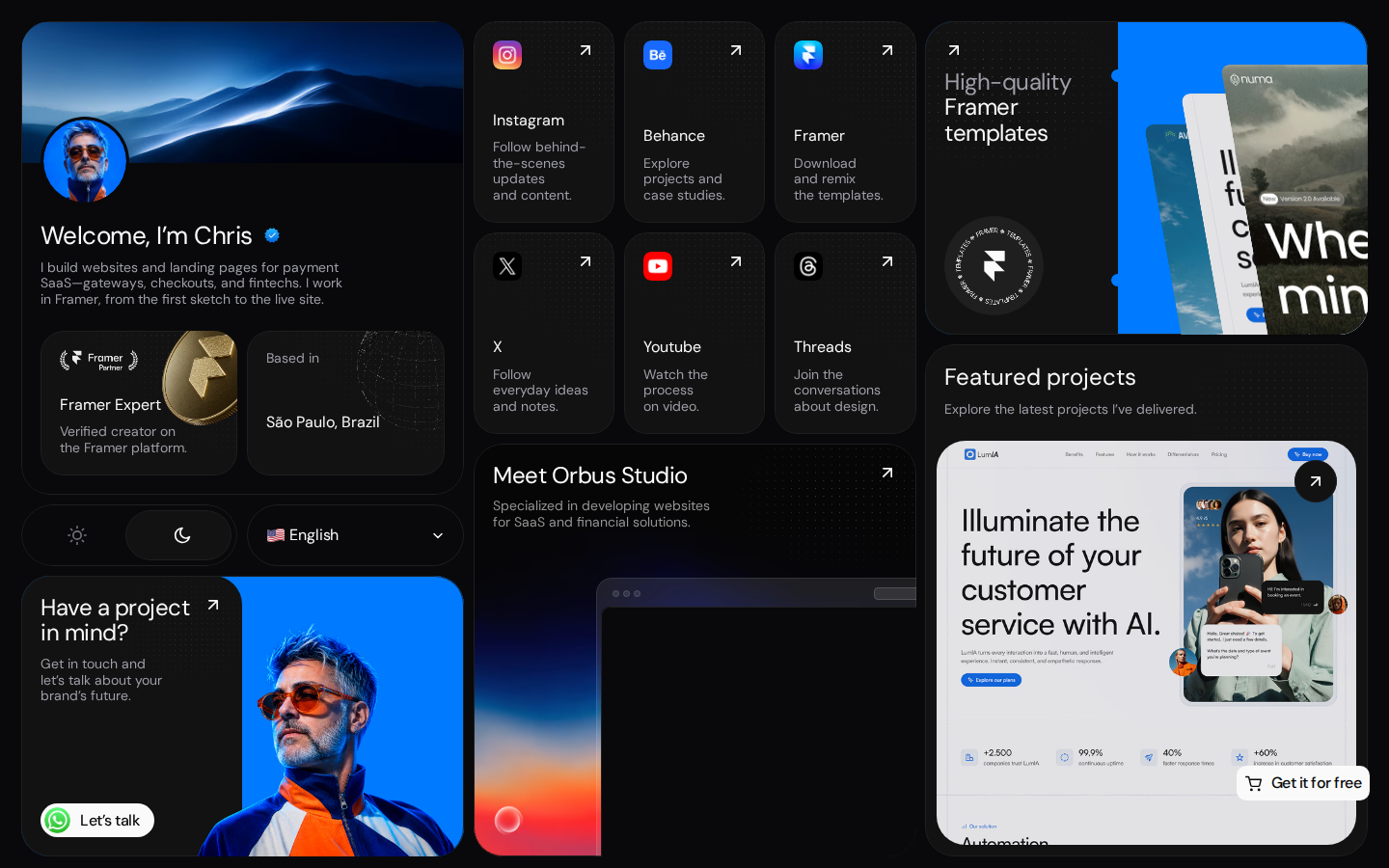The image size is (1389, 868).
Task: Open the Instagram logo icon
Action: click(x=507, y=55)
